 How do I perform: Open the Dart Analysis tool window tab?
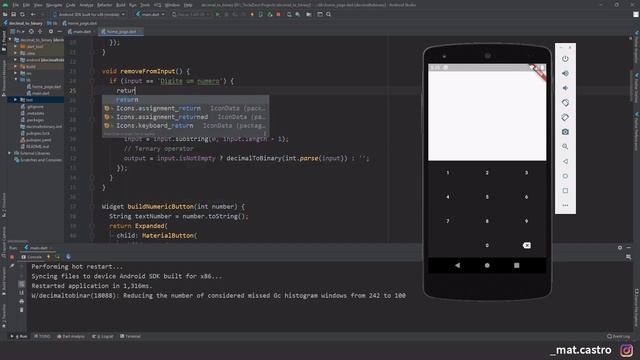(x=71, y=336)
